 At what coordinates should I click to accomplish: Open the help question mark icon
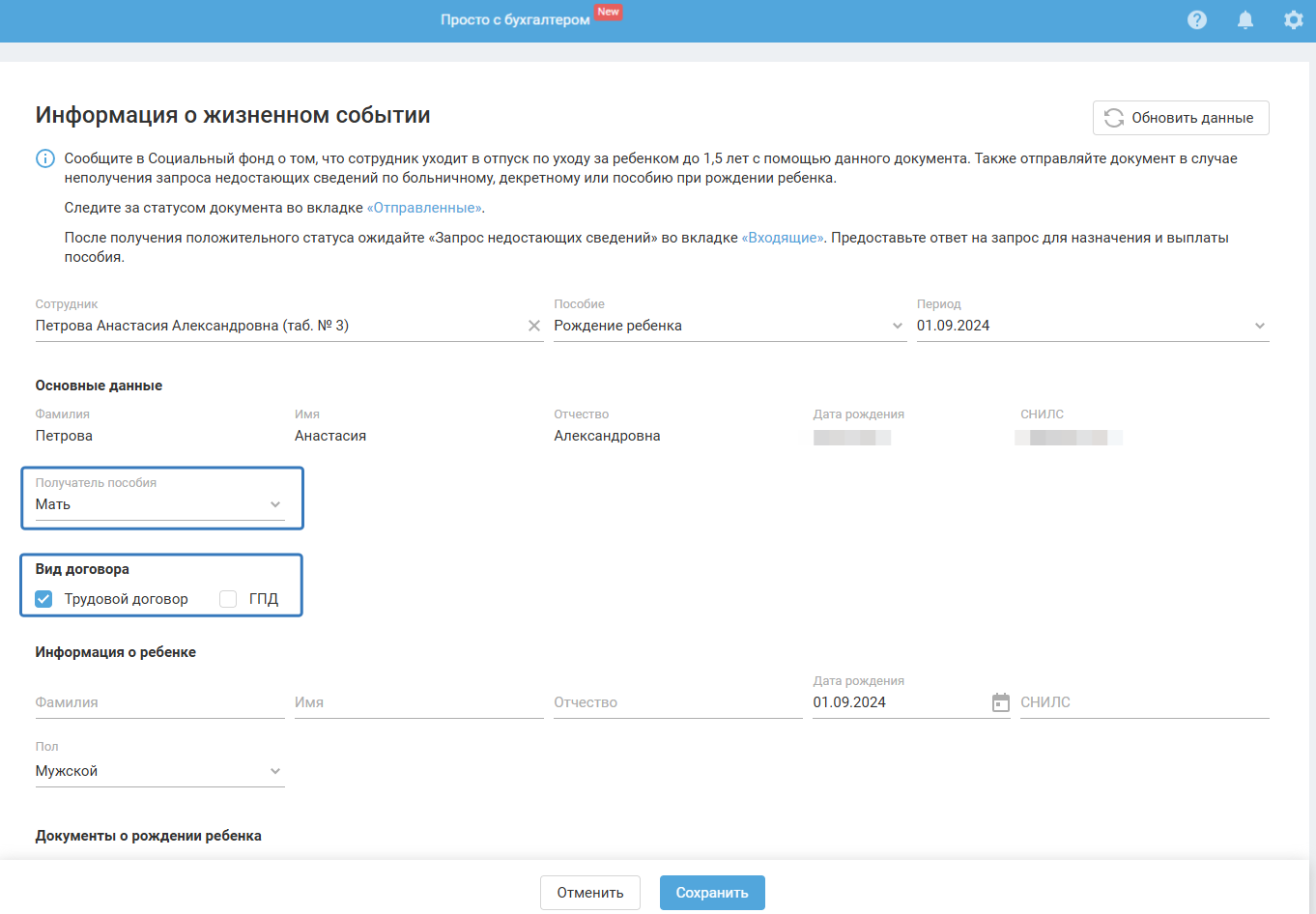[x=1197, y=19]
